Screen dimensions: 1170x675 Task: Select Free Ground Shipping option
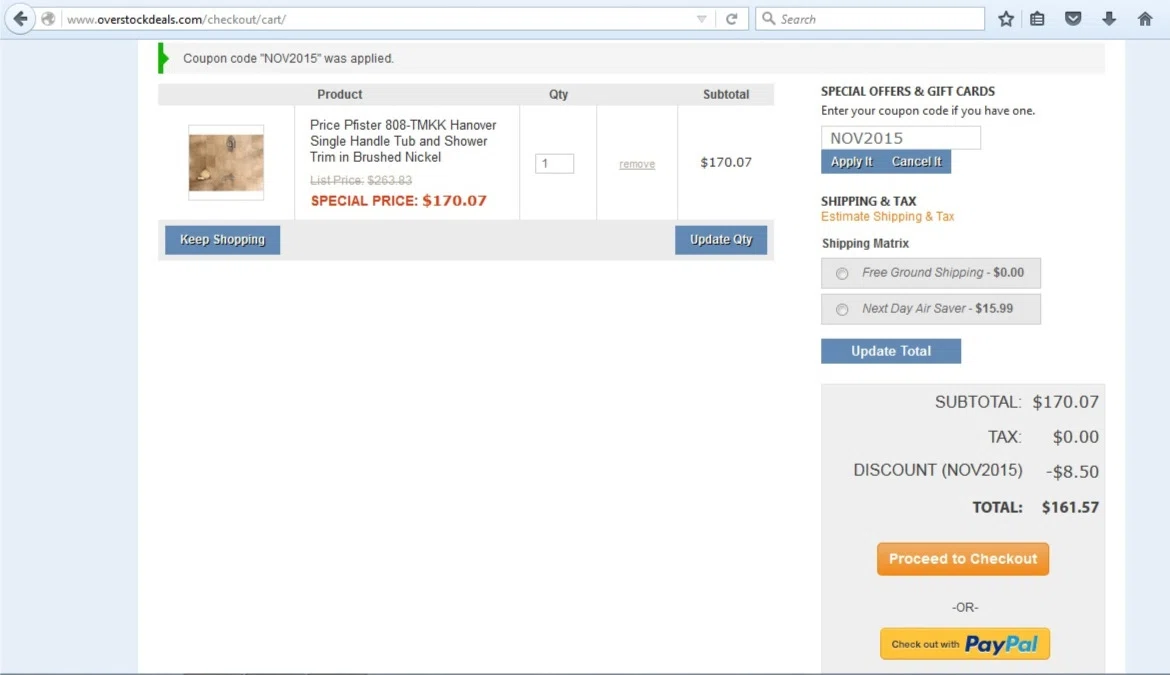pos(842,274)
